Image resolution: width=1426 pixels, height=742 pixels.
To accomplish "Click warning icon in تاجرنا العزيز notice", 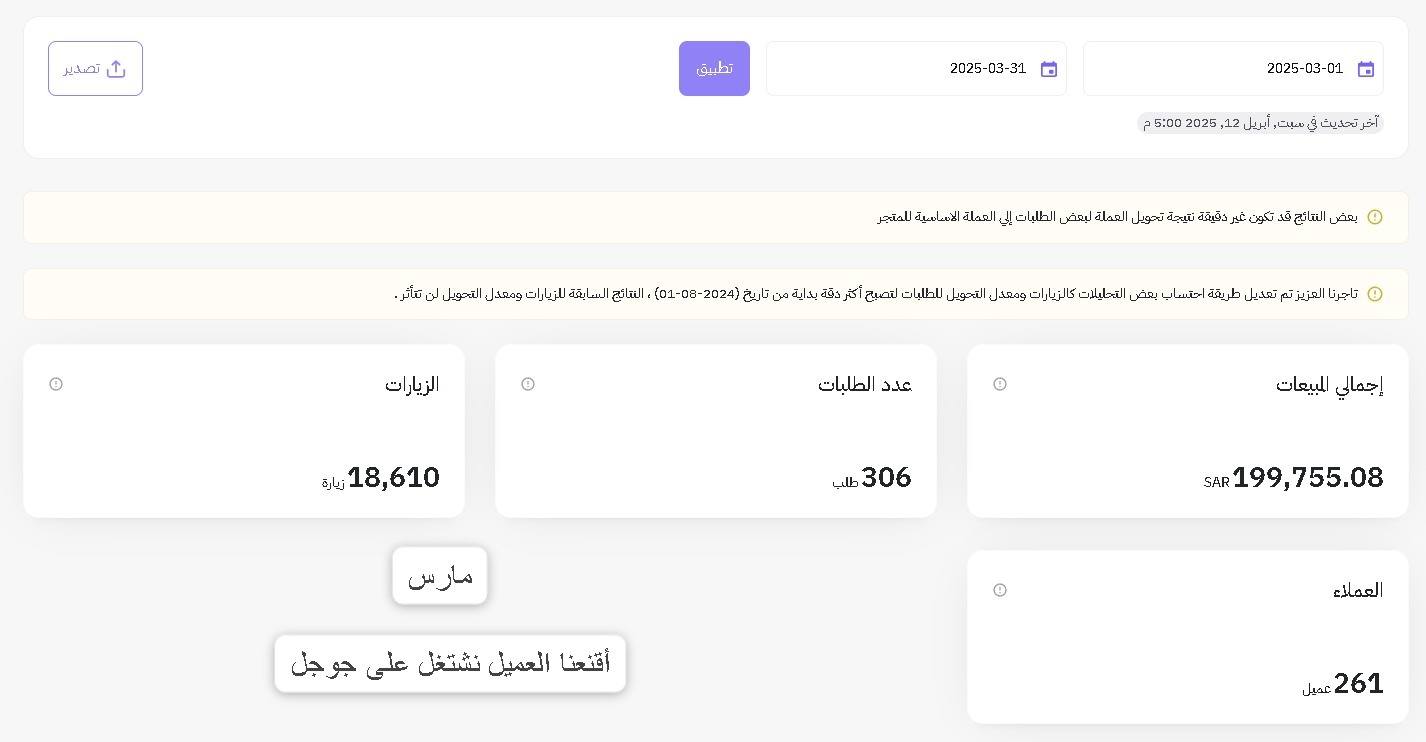I will (x=1375, y=294).
